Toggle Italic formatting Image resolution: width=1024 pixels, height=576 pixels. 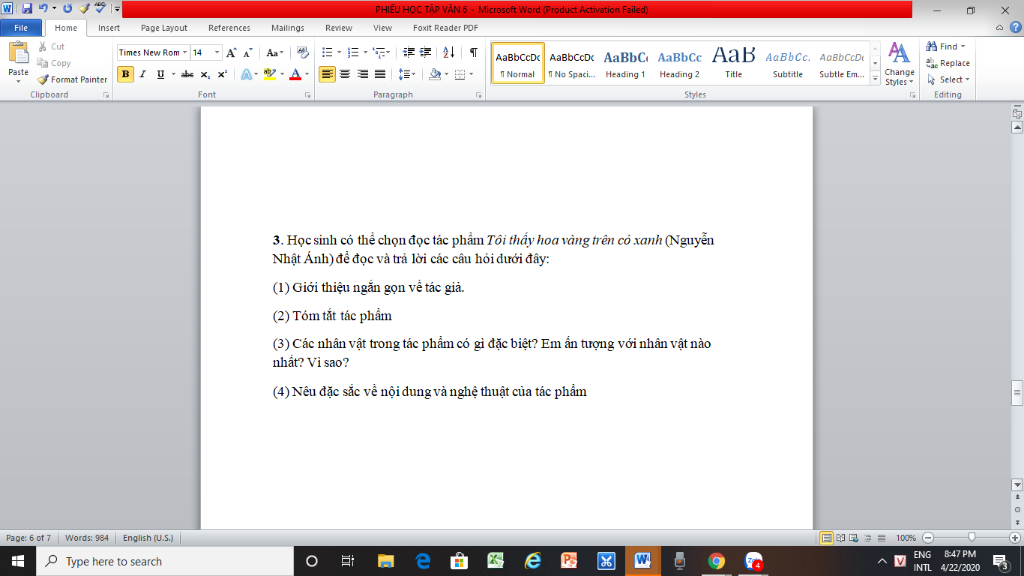[142, 74]
